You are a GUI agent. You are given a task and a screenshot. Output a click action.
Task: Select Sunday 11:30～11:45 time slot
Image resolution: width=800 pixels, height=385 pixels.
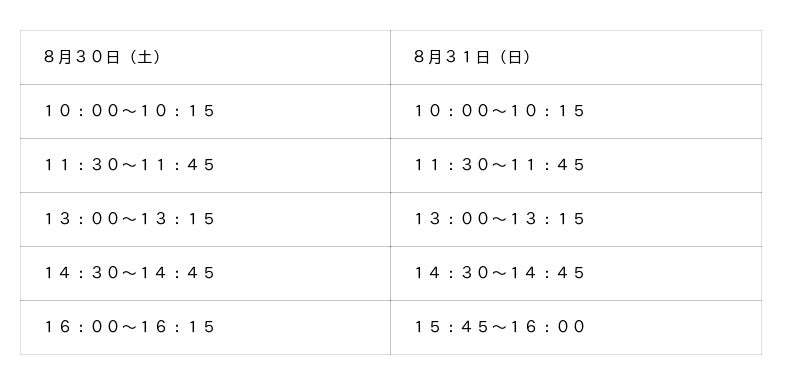(576, 165)
